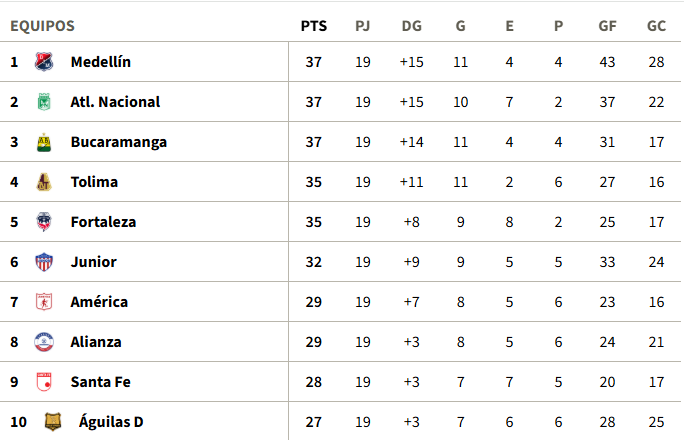Open the Medellín team link
This screenshot has height=440, width=684.
coord(100,62)
